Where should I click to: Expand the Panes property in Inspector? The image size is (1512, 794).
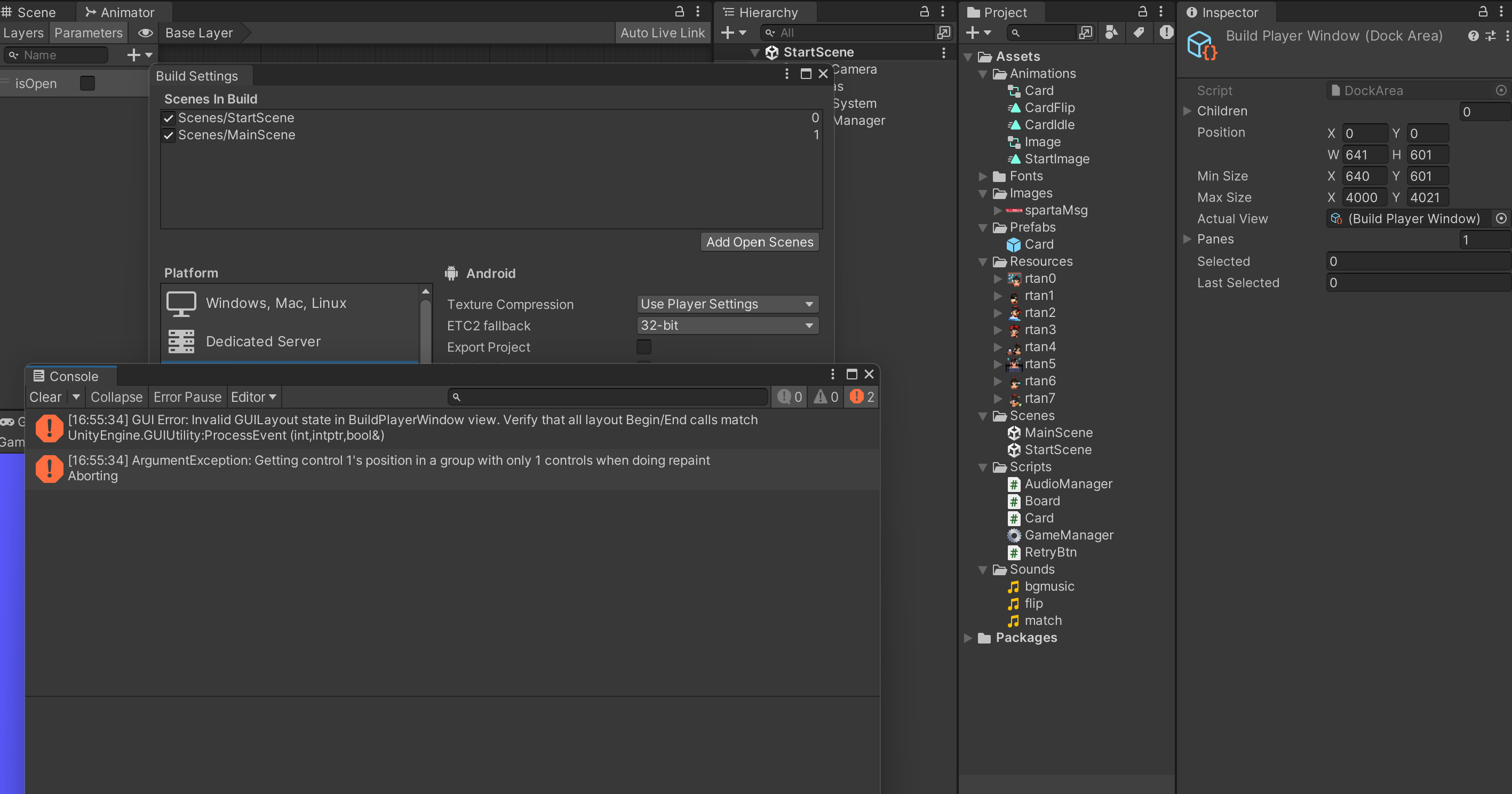(1187, 239)
